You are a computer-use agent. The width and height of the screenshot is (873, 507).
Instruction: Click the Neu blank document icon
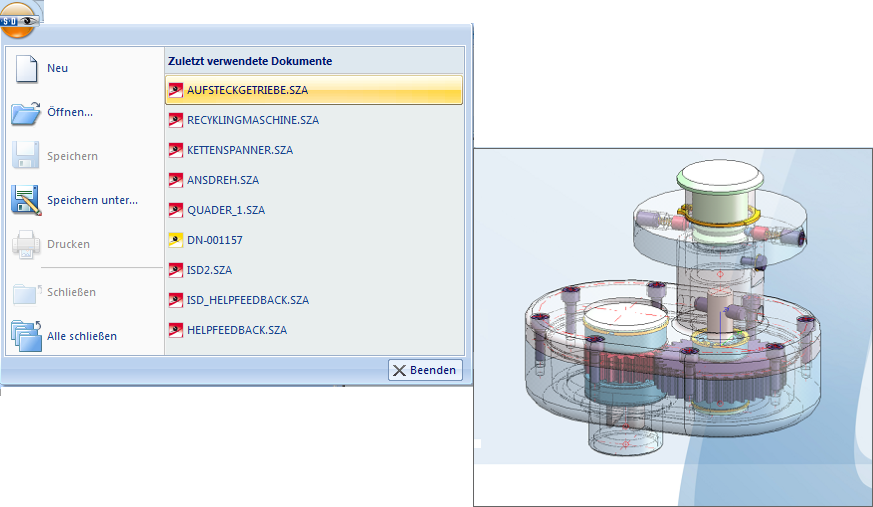click(x=26, y=69)
